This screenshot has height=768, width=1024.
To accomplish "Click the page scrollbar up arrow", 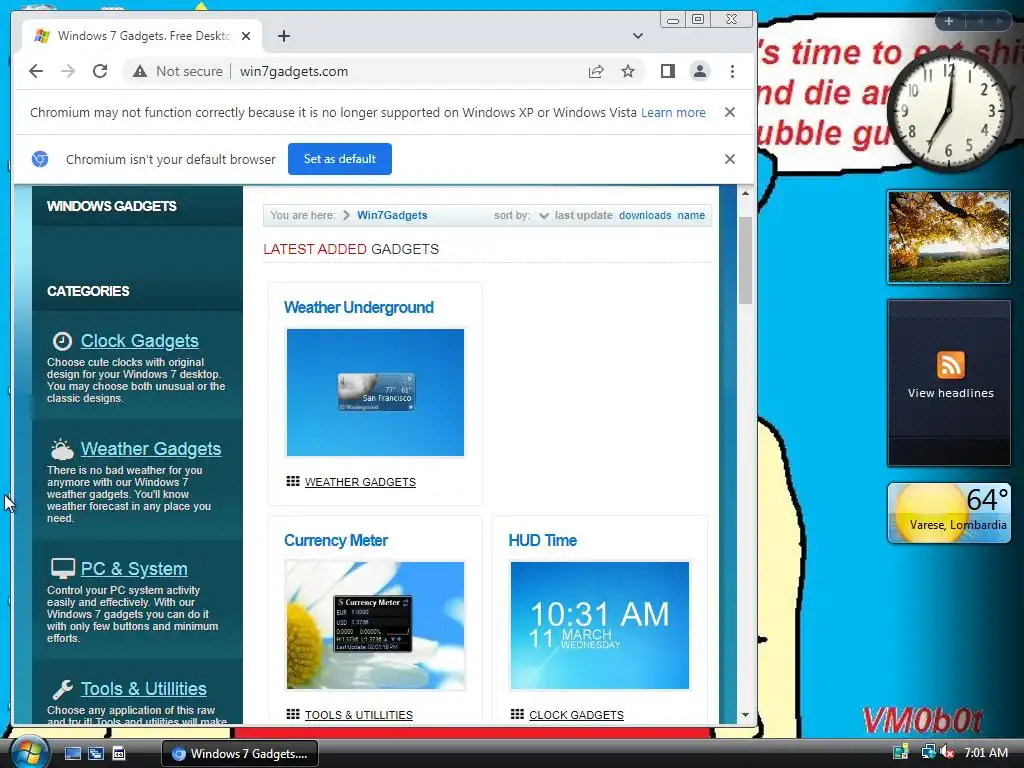I will coord(745,193).
